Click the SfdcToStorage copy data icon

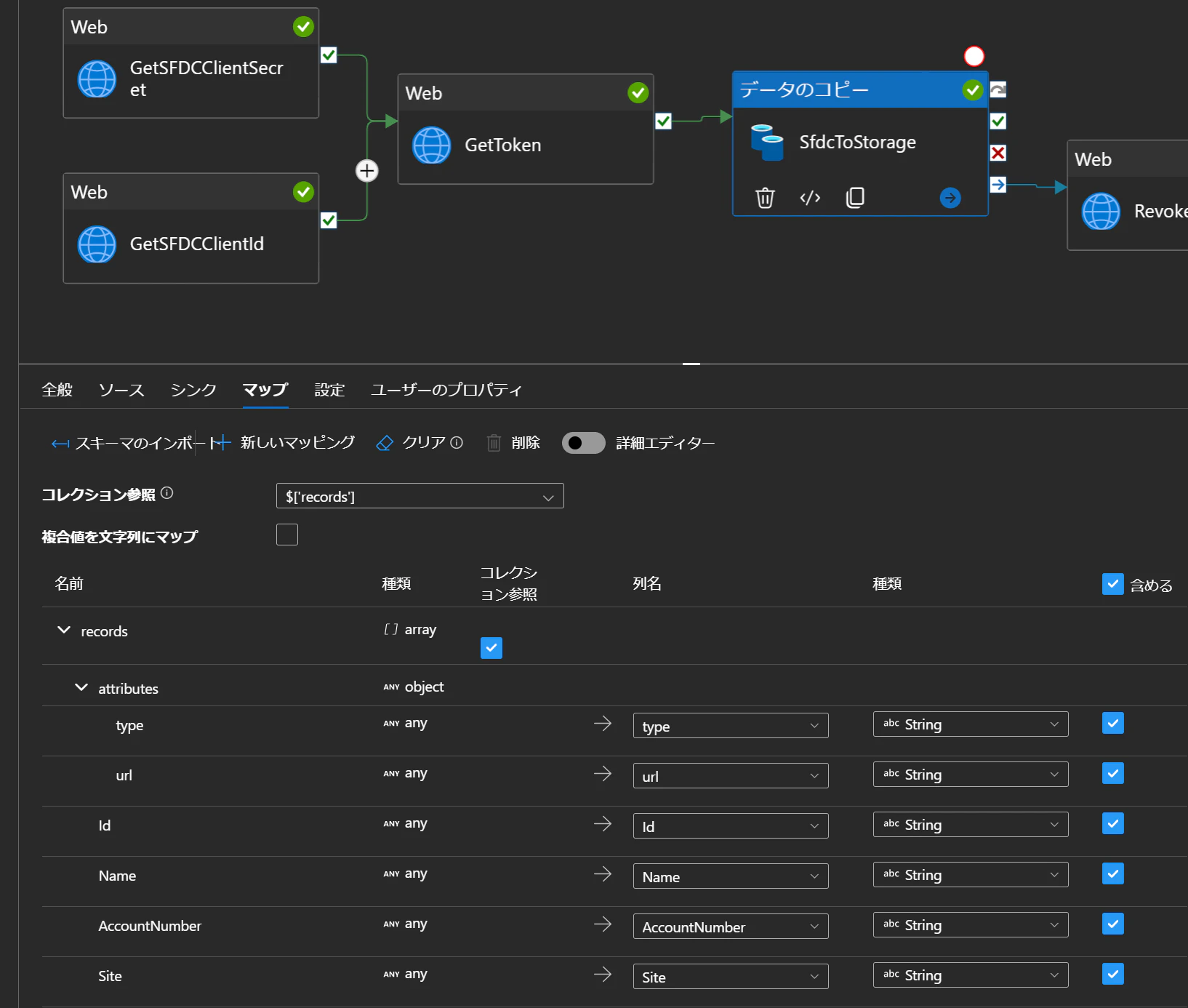(767, 142)
